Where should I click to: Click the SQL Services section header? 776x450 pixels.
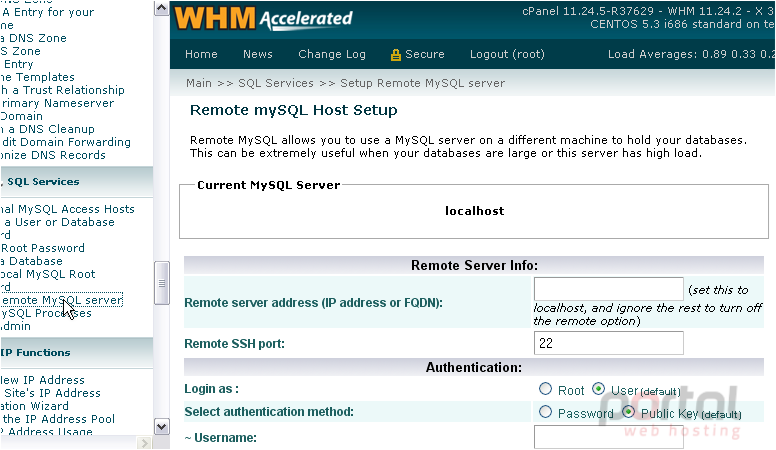(x=76, y=182)
